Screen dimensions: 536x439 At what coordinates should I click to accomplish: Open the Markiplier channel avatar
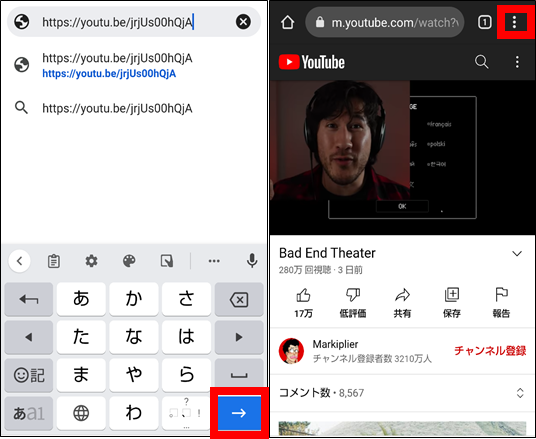291,351
